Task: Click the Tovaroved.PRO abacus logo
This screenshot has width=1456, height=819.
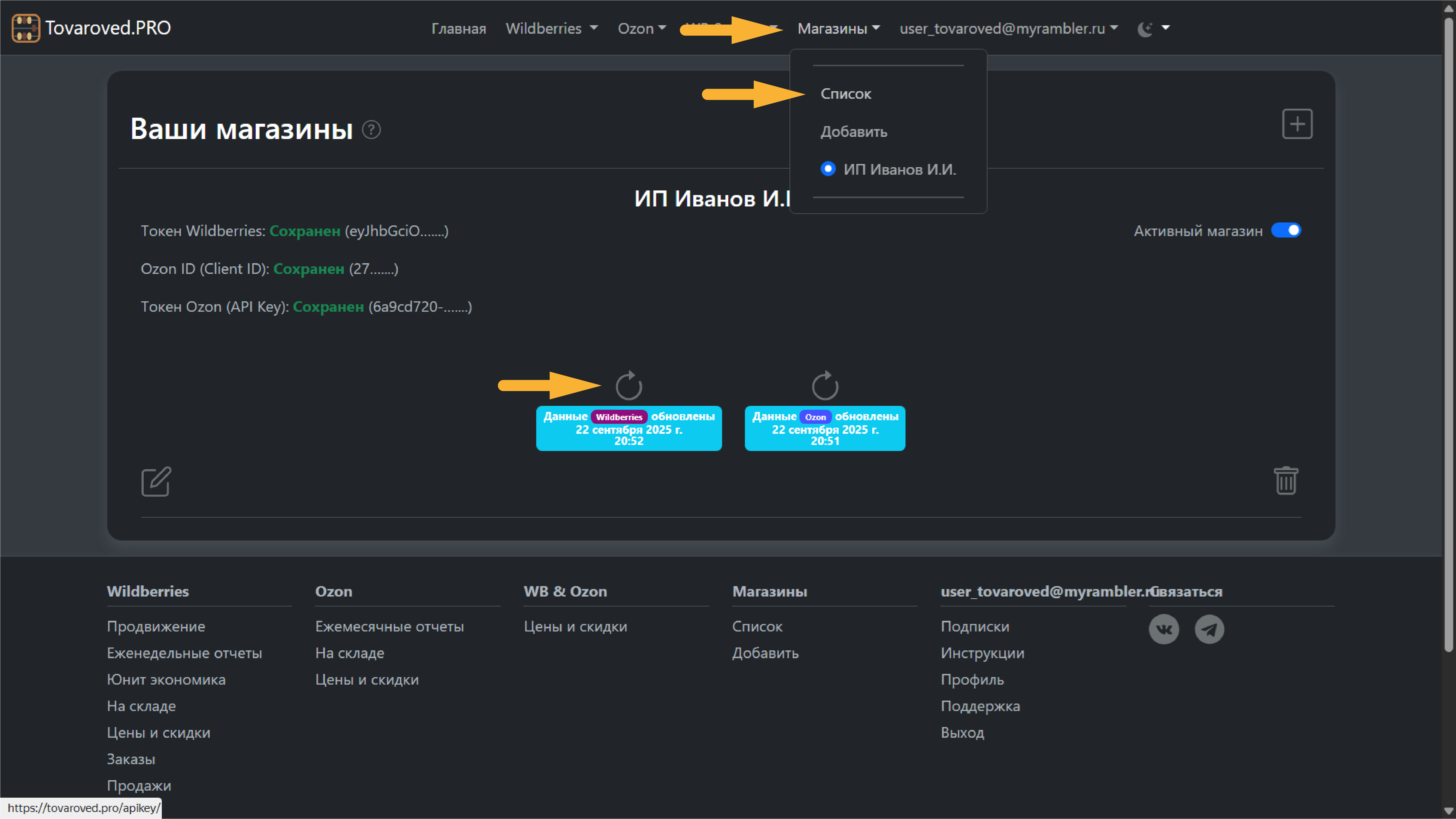Action: (25, 28)
